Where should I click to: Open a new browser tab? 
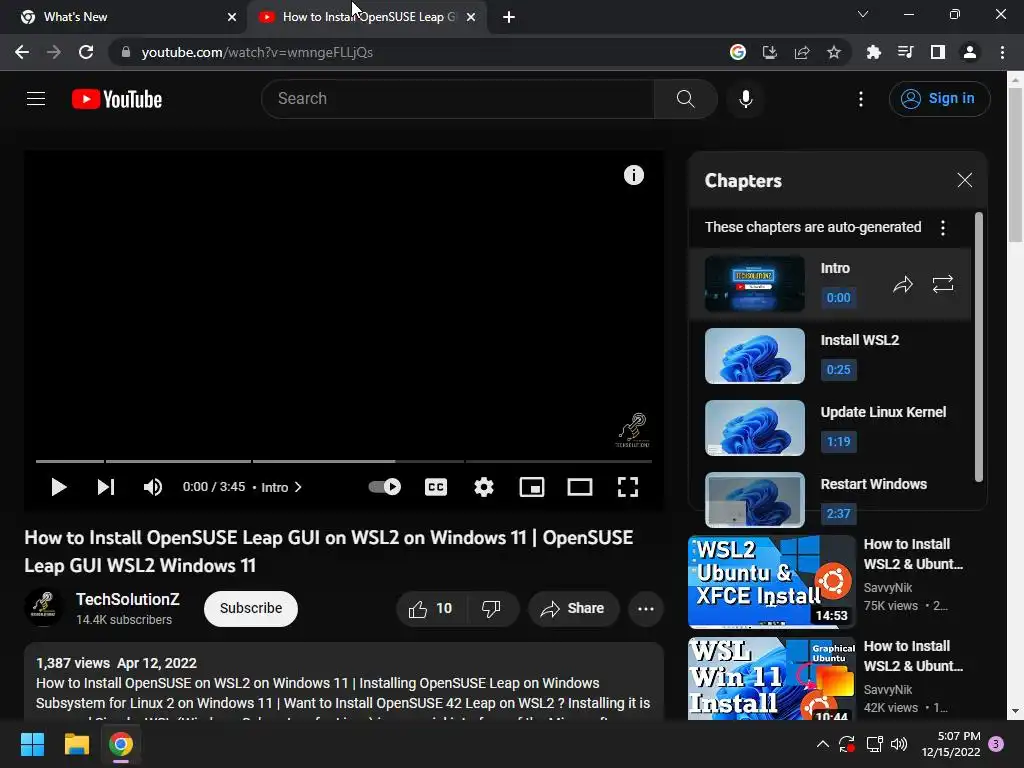509,17
